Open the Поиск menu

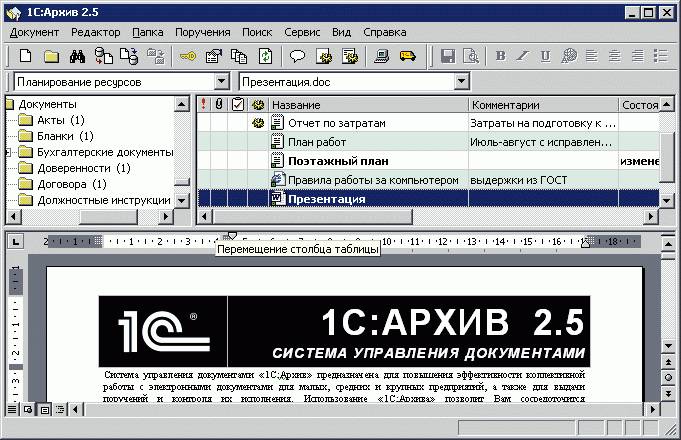tap(257, 33)
